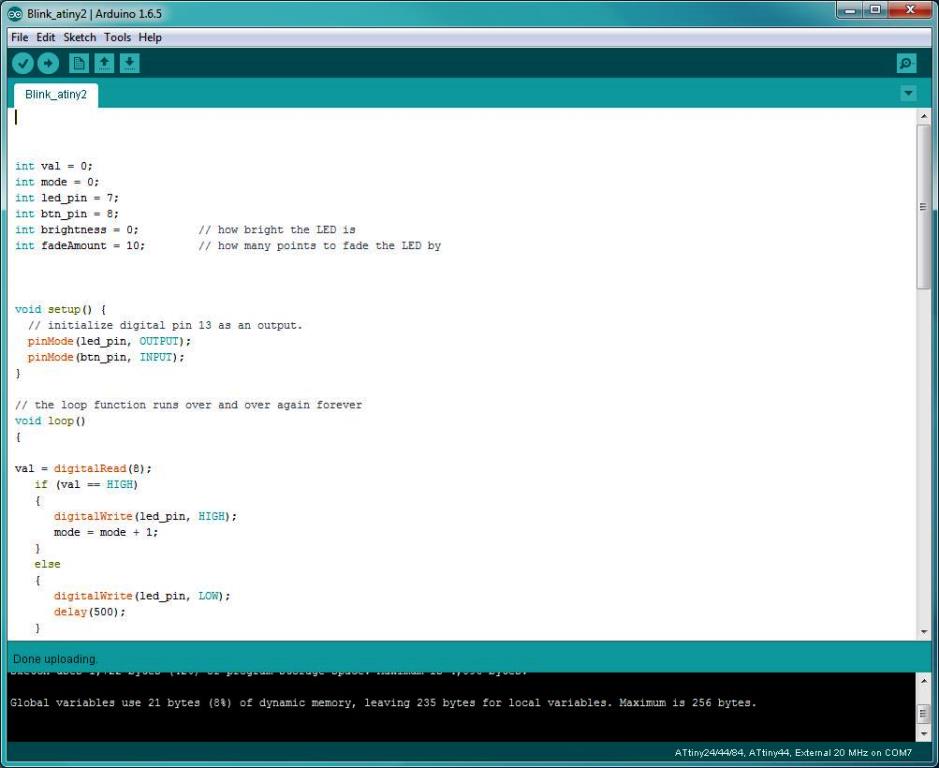Upload sketch with the arrow button
Image resolution: width=939 pixels, height=768 pixels.
48,63
